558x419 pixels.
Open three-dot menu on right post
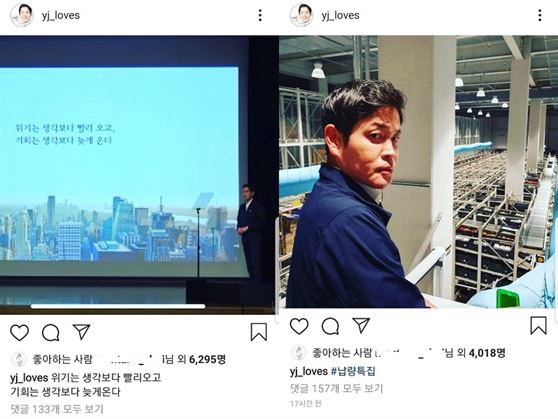[540, 15]
